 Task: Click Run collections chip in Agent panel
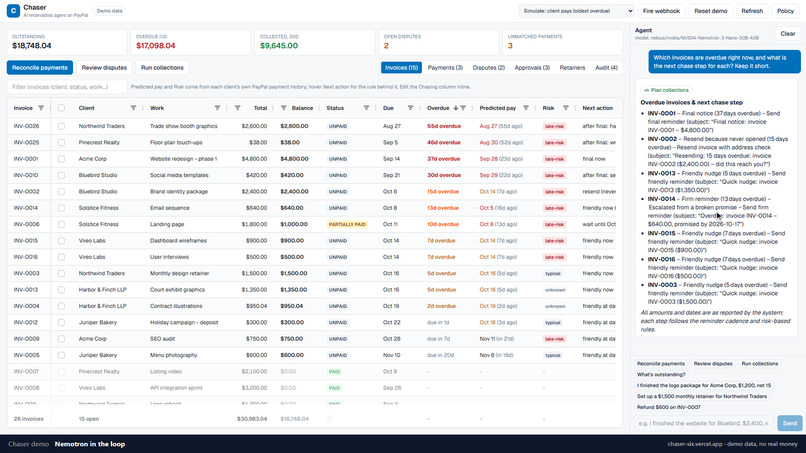(759, 364)
